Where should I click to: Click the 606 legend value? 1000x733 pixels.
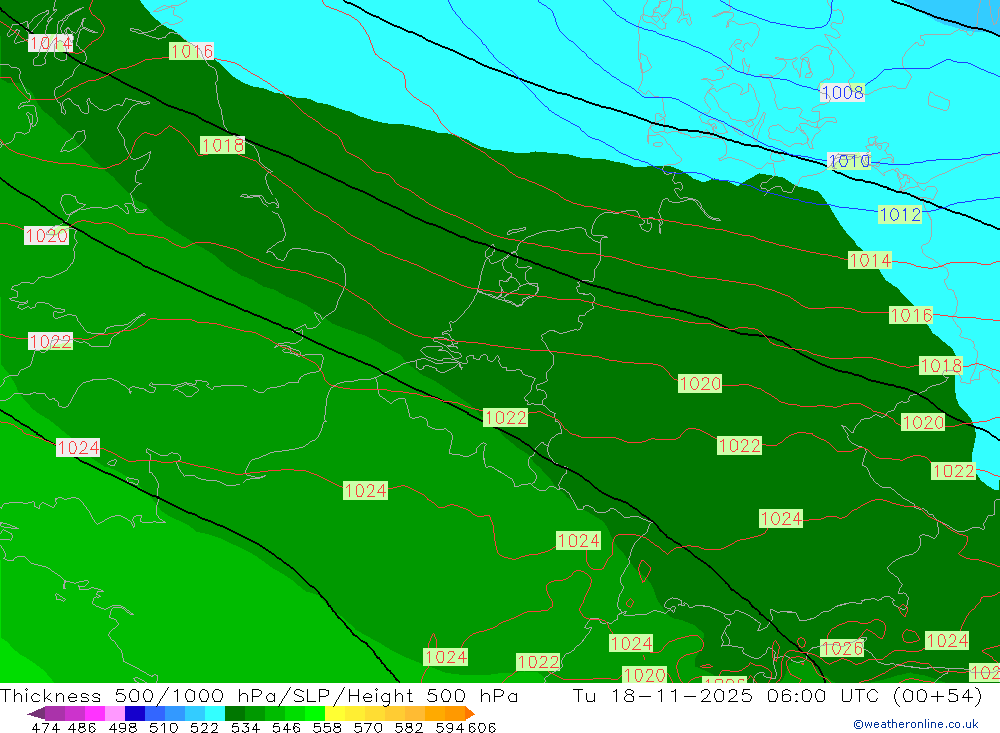point(482,727)
